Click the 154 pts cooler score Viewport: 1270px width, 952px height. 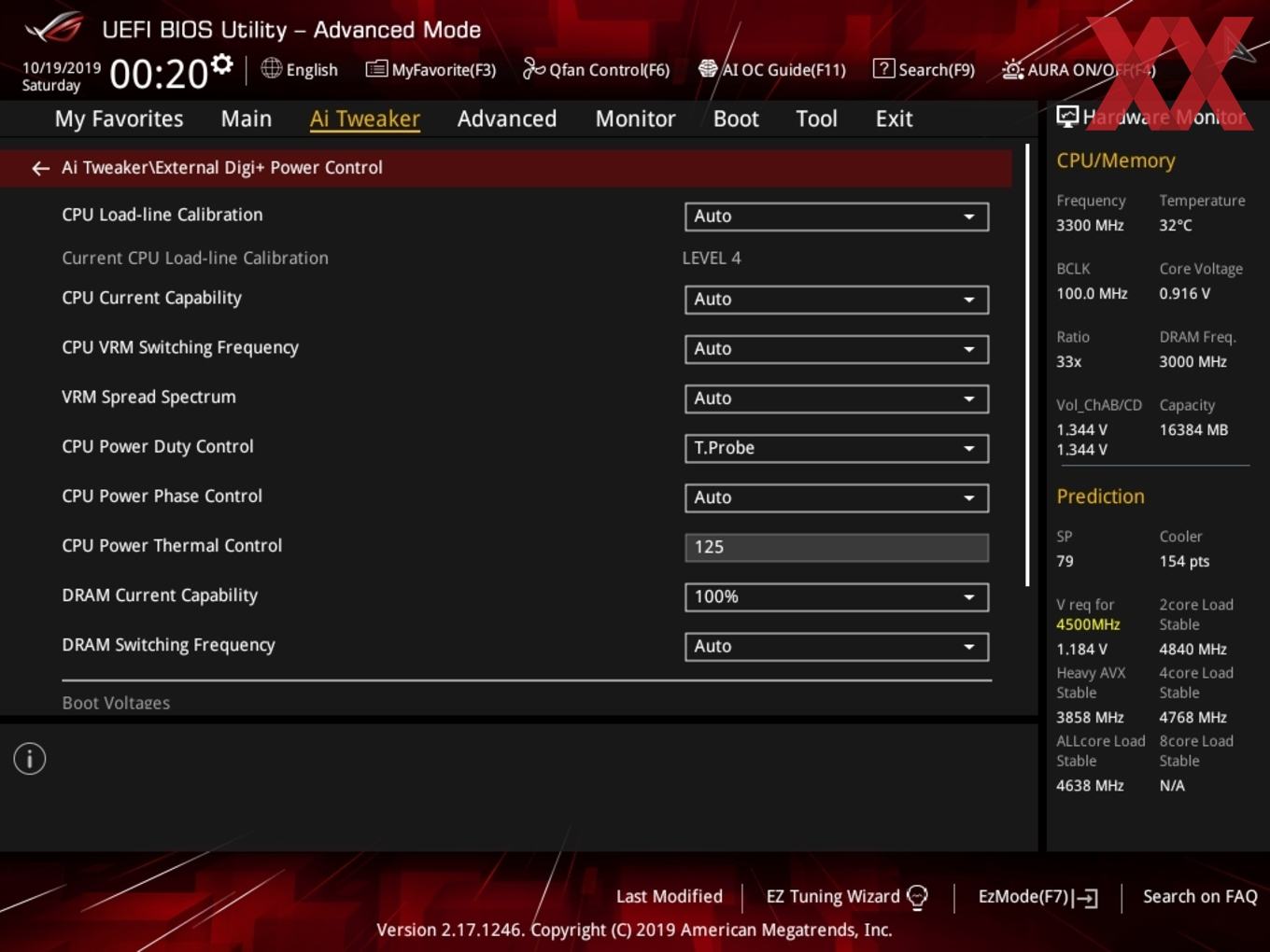1184,562
